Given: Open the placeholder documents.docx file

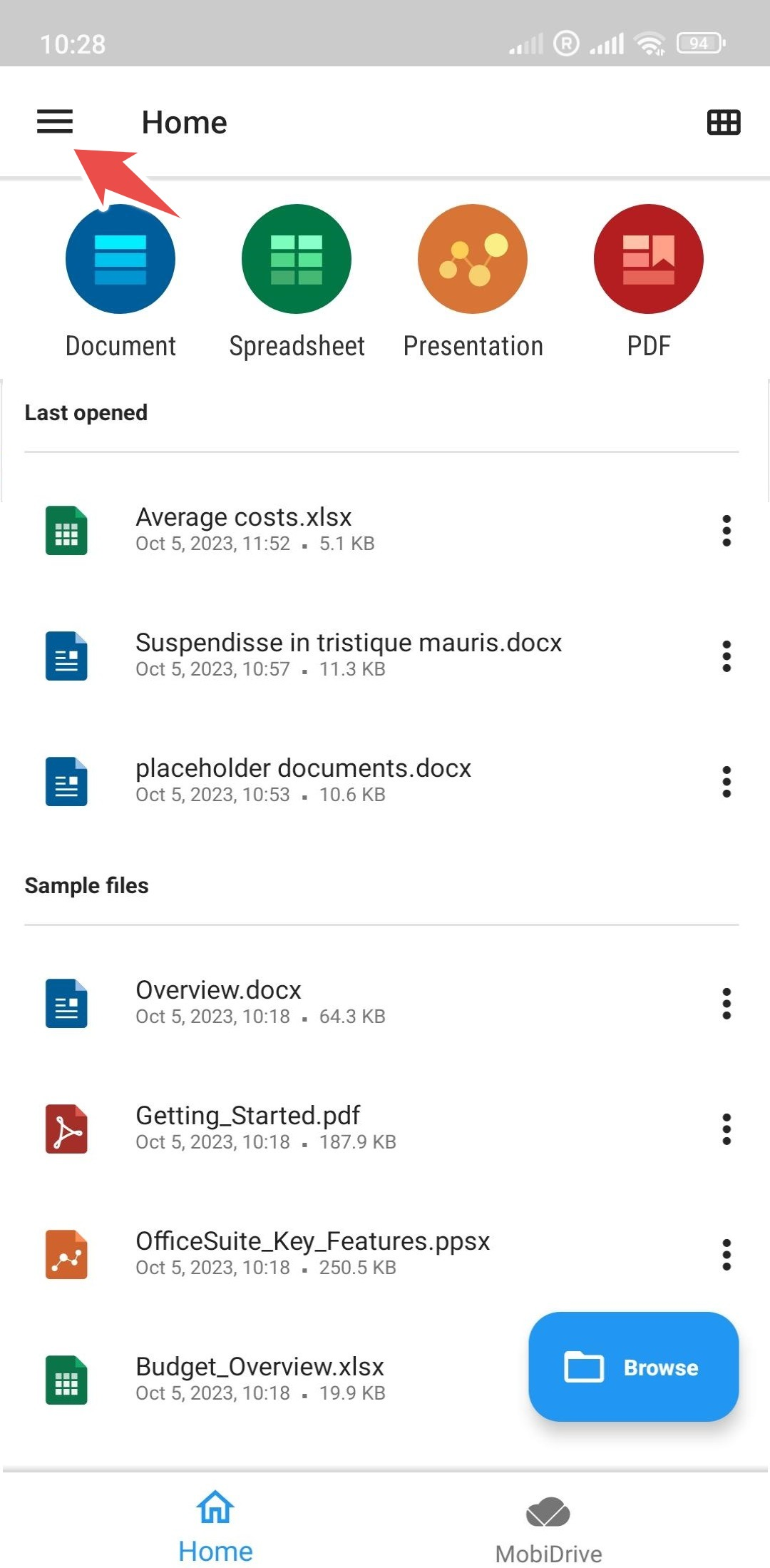Looking at the screenshot, I should point(304,780).
